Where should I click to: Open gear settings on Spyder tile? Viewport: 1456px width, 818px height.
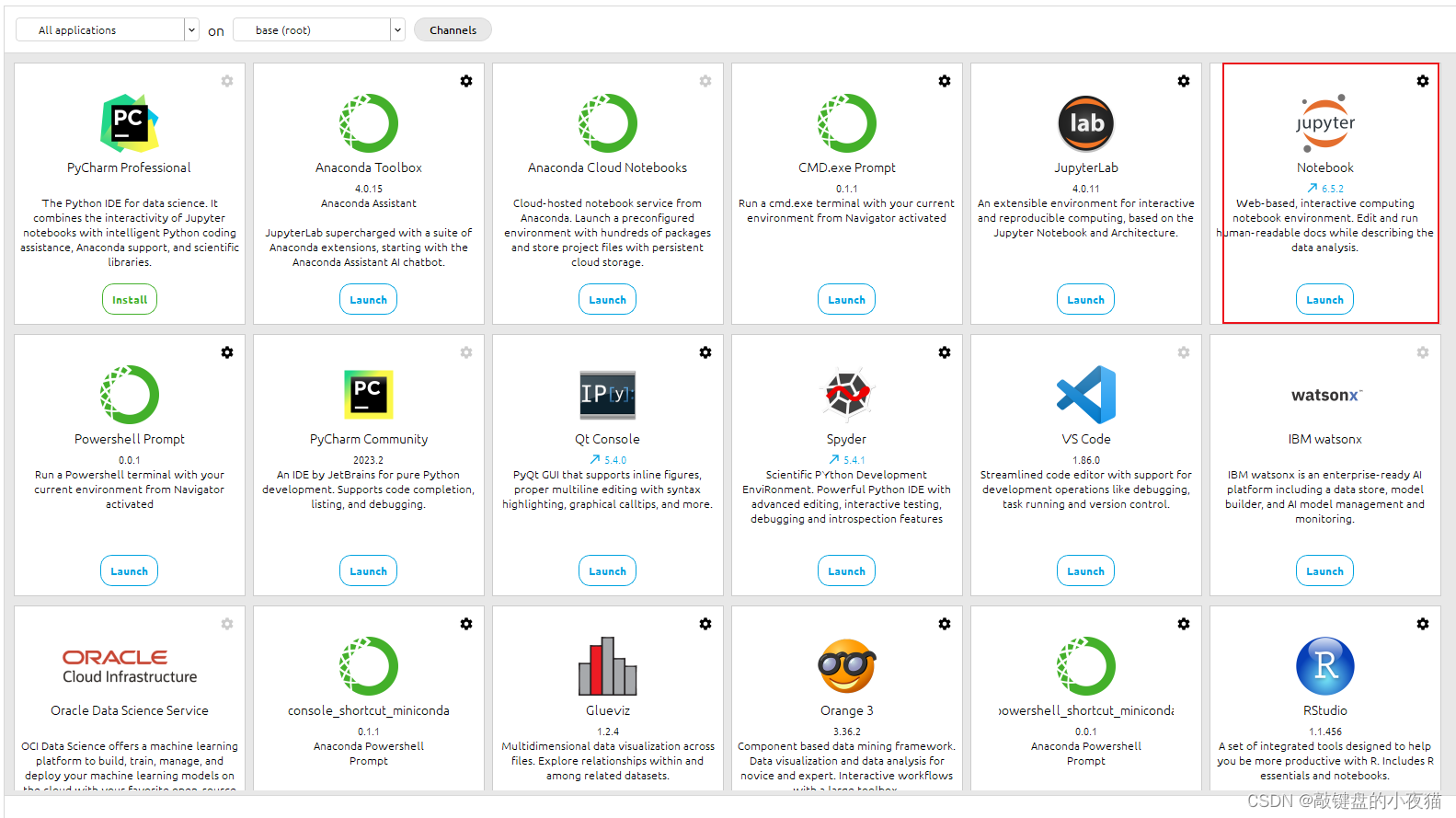[x=945, y=352]
